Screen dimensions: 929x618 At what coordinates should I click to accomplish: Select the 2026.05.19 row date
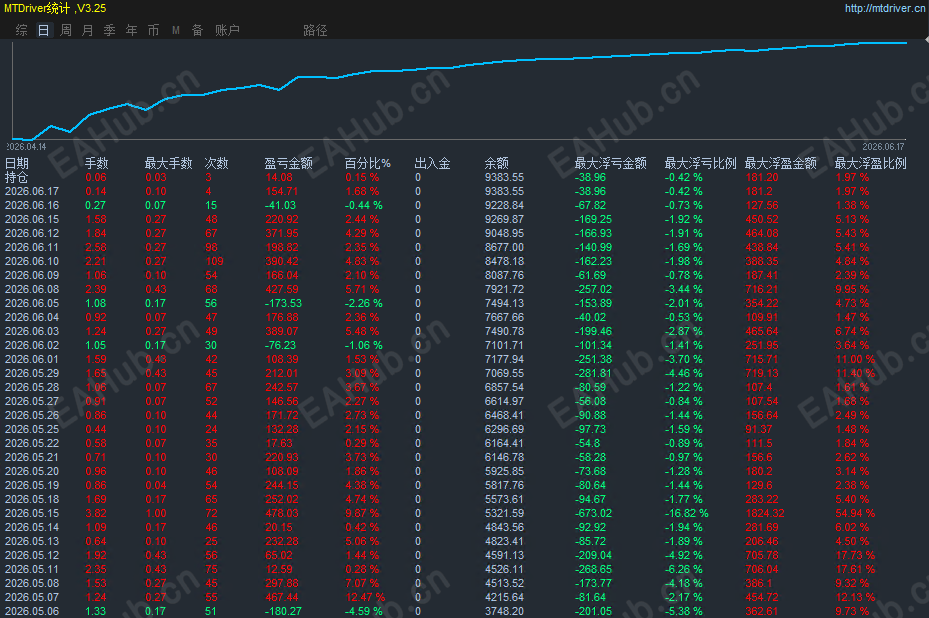click(x=32, y=485)
